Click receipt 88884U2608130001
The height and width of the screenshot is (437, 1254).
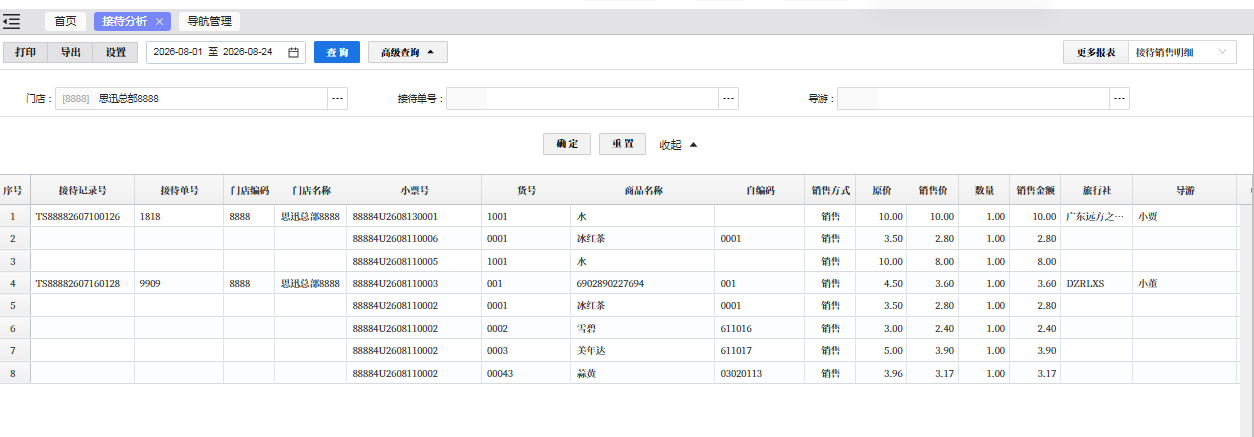[x=395, y=216]
